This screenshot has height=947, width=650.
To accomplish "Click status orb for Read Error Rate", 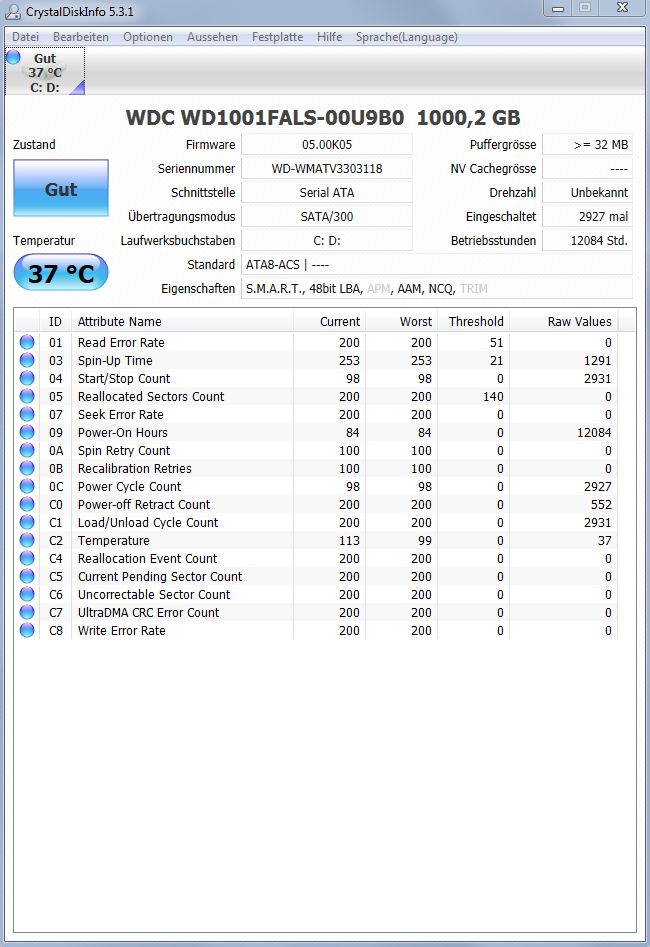I will pyautogui.click(x=27, y=342).
